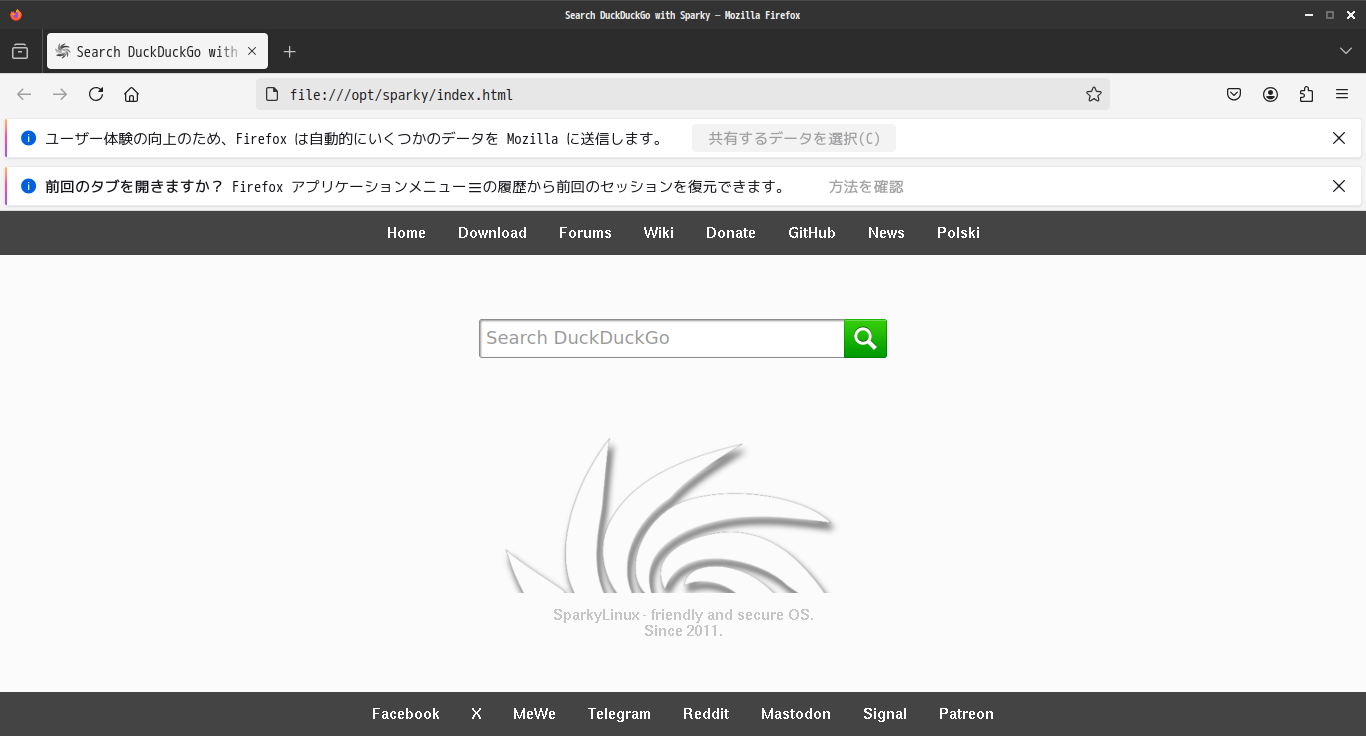Open the Signal footer link
The height and width of the screenshot is (736, 1366).
(885, 714)
